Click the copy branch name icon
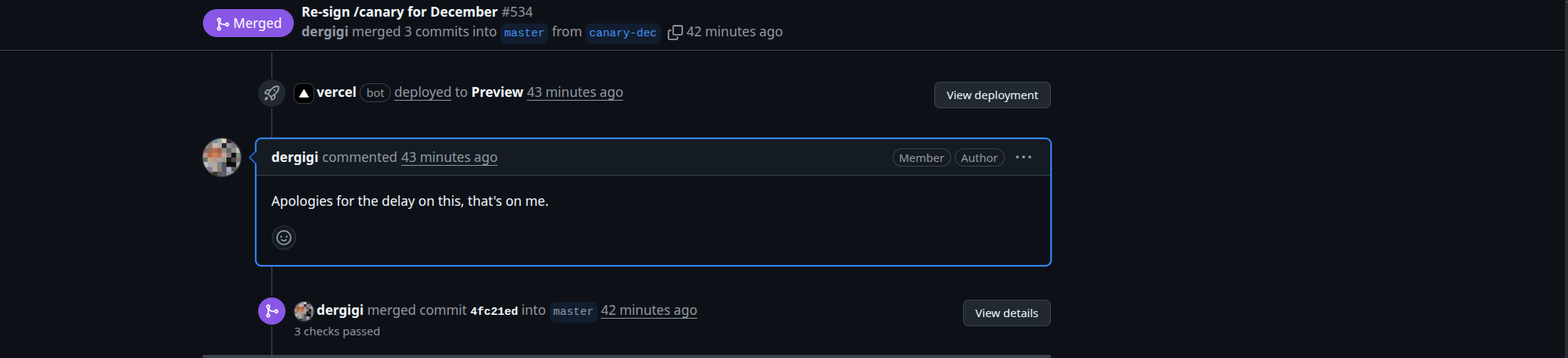1568x358 pixels. [x=675, y=33]
